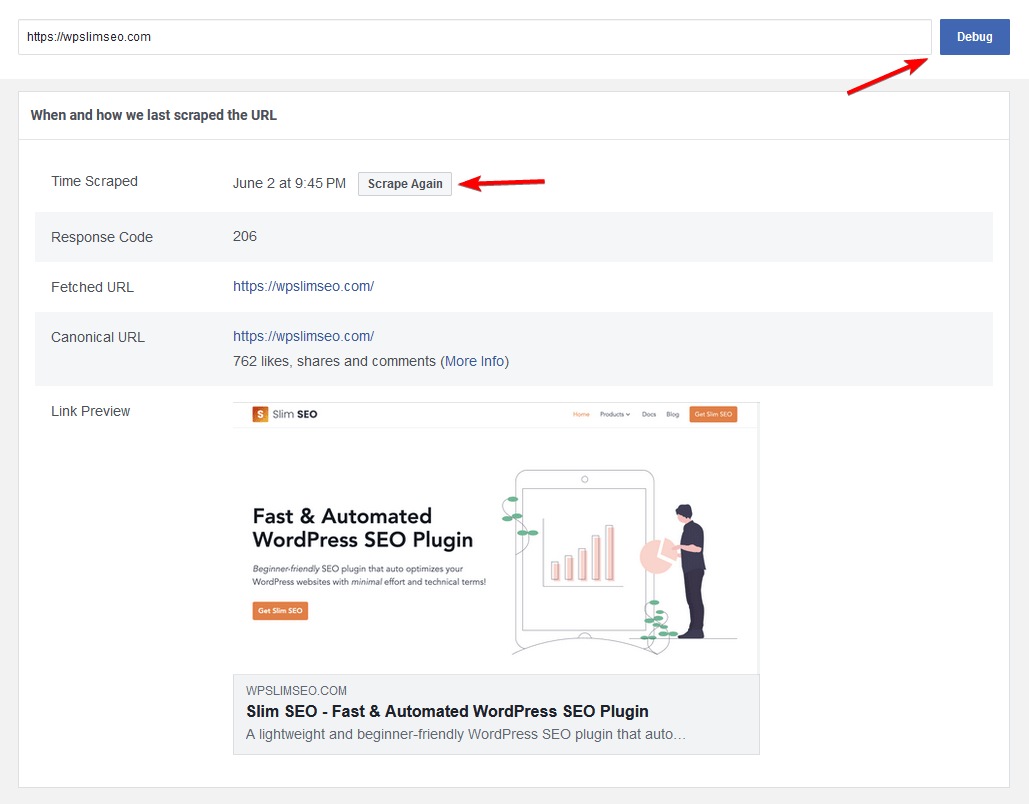Viewport: 1029px width, 804px height.
Task: Open the Fetched URL link
Action: tap(303, 286)
